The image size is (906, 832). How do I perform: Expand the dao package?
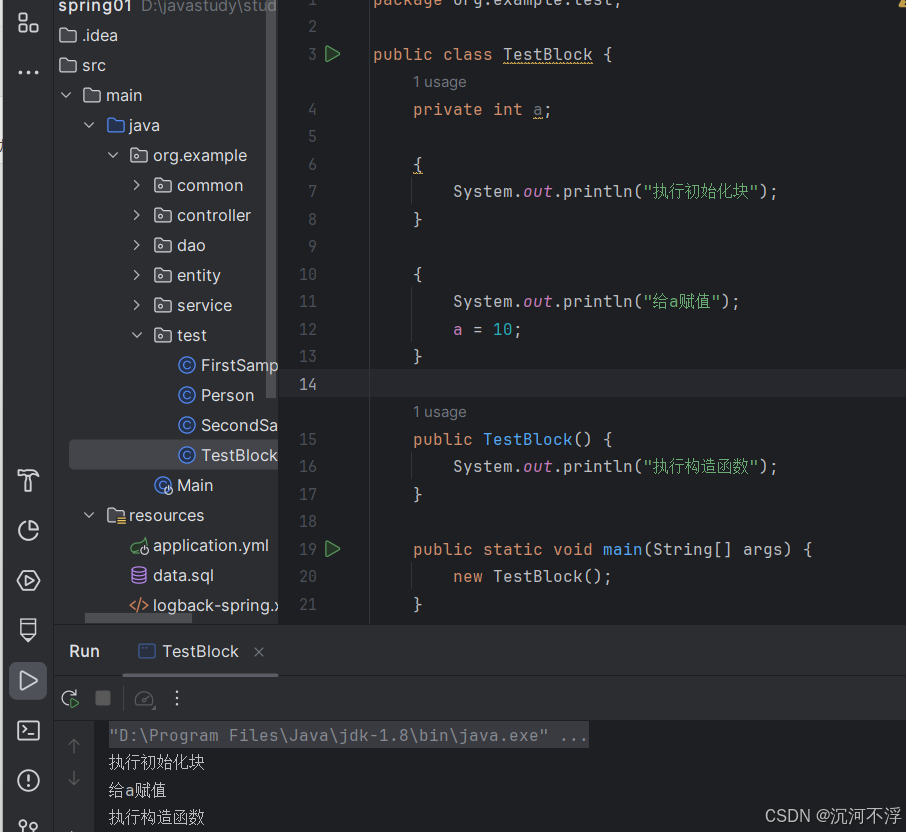pyautogui.click(x=136, y=246)
